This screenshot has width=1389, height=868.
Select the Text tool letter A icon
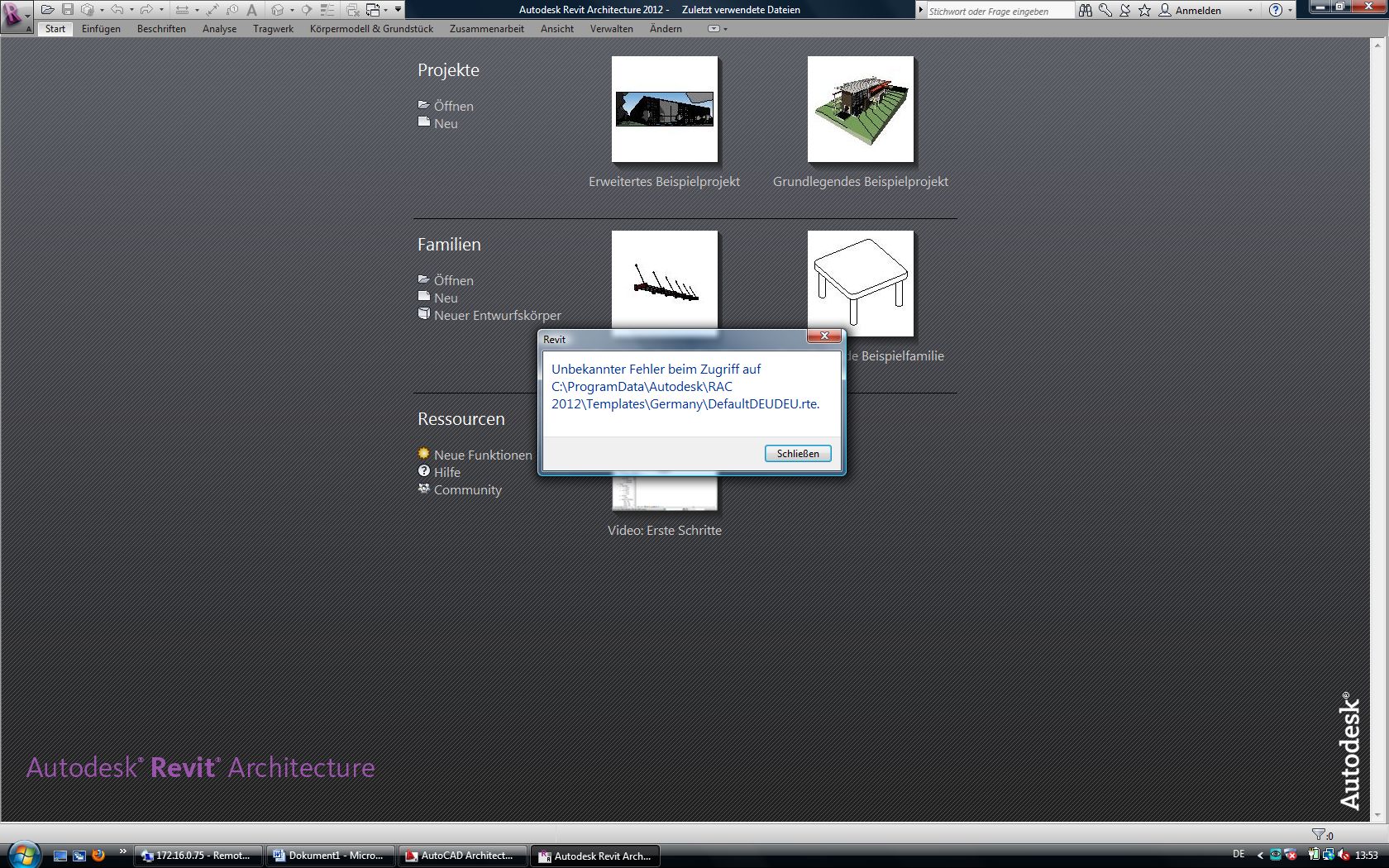(x=251, y=10)
